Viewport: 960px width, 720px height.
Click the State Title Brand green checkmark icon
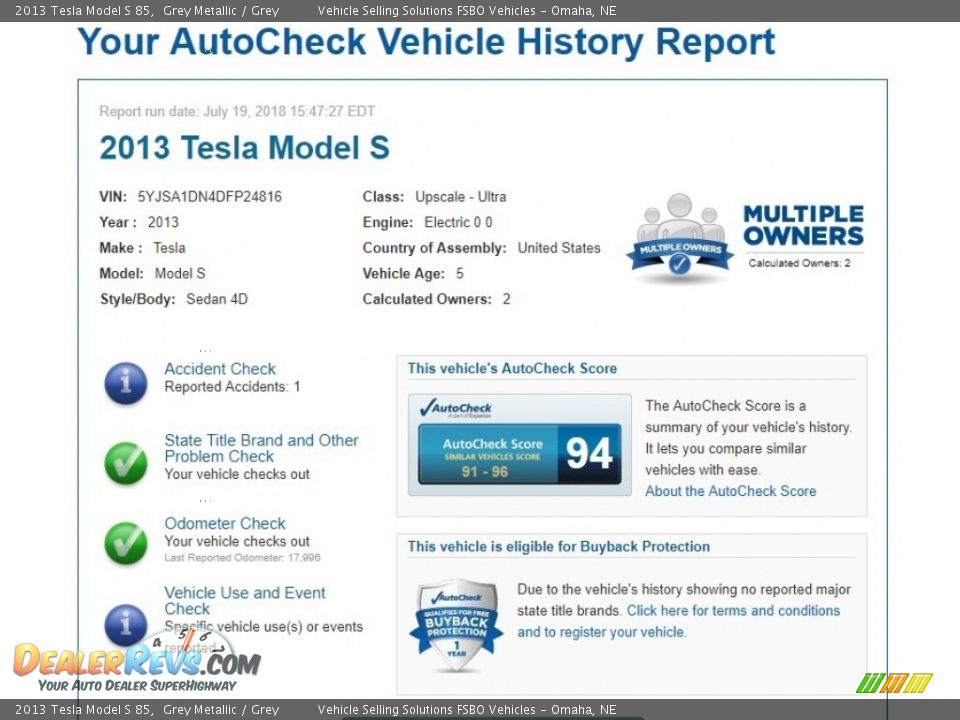tap(126, 463)
